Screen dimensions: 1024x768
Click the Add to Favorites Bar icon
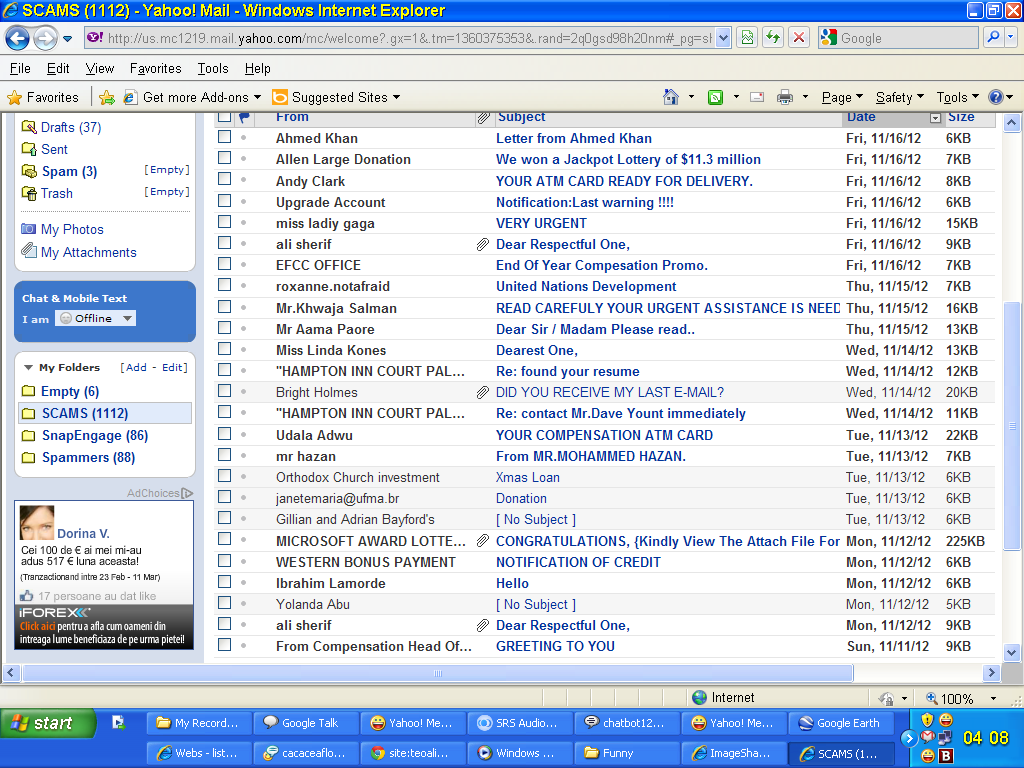click(x=107, y=97)
